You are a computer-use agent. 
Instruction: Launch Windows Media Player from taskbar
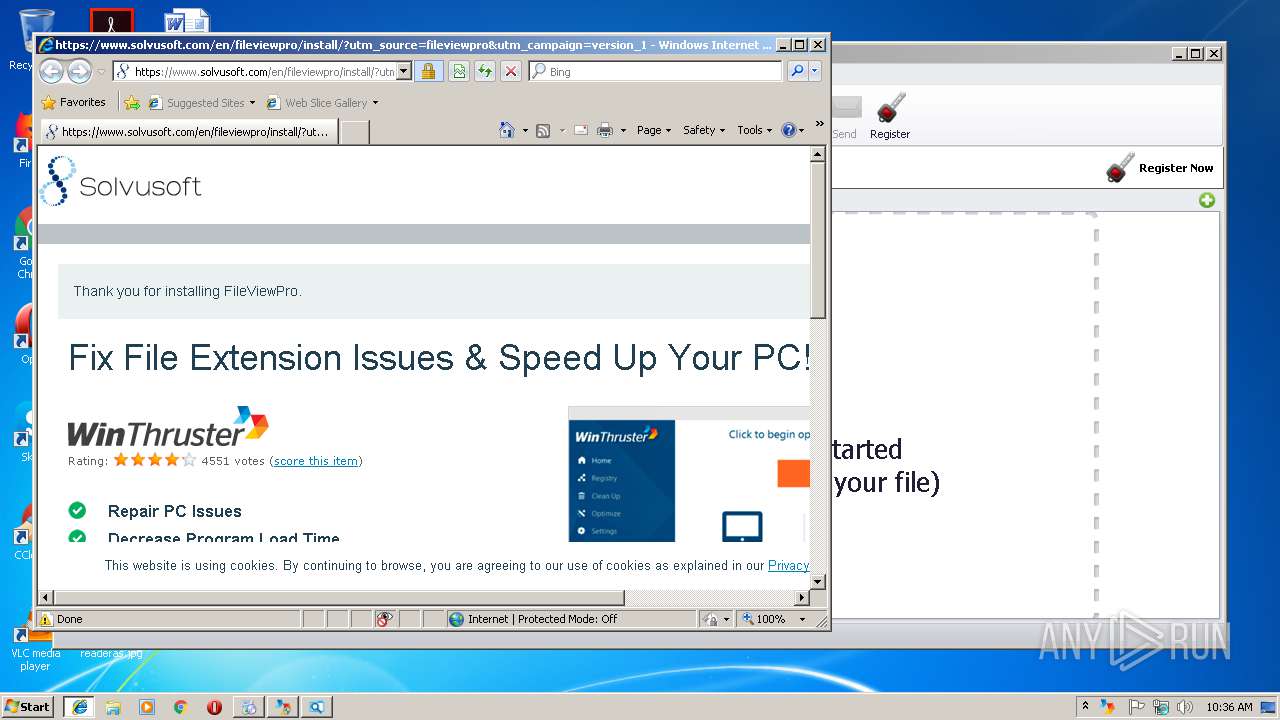147,707
